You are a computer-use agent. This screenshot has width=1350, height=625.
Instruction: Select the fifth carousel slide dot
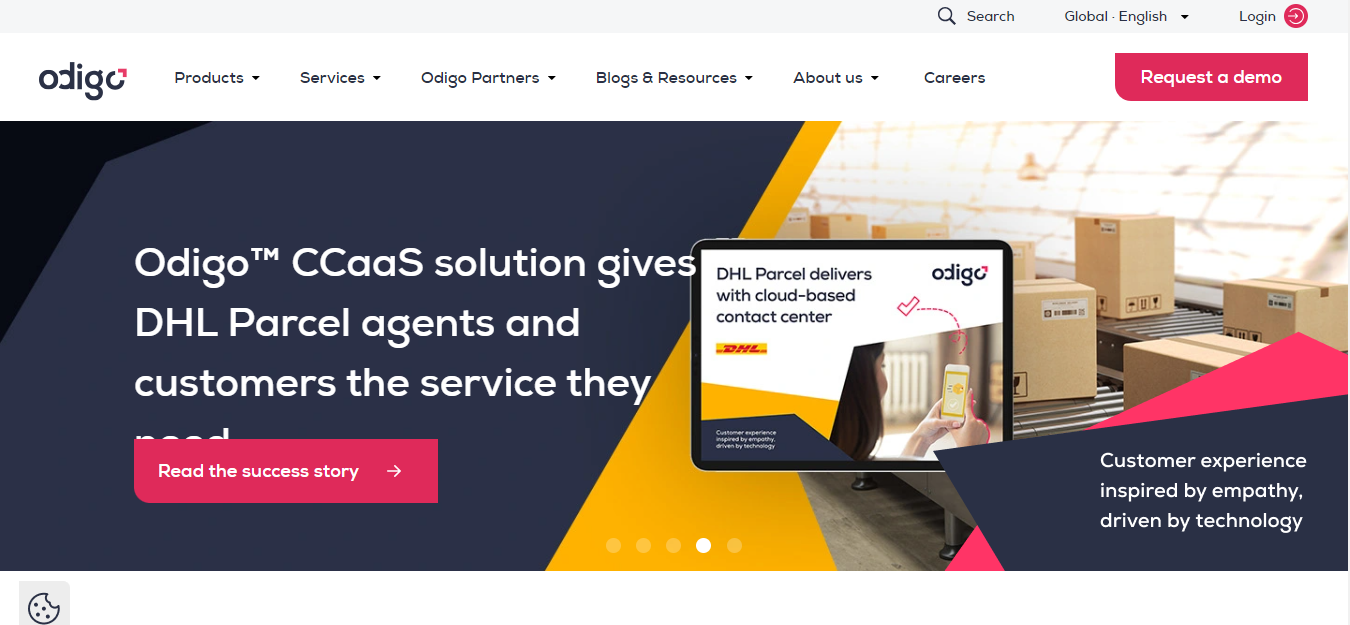tap(734, 545)
